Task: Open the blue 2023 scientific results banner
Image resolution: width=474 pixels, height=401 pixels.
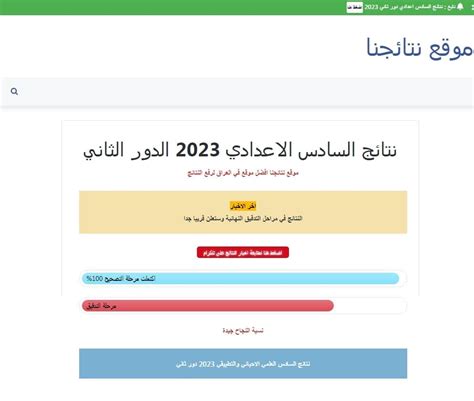Action: 243,363
